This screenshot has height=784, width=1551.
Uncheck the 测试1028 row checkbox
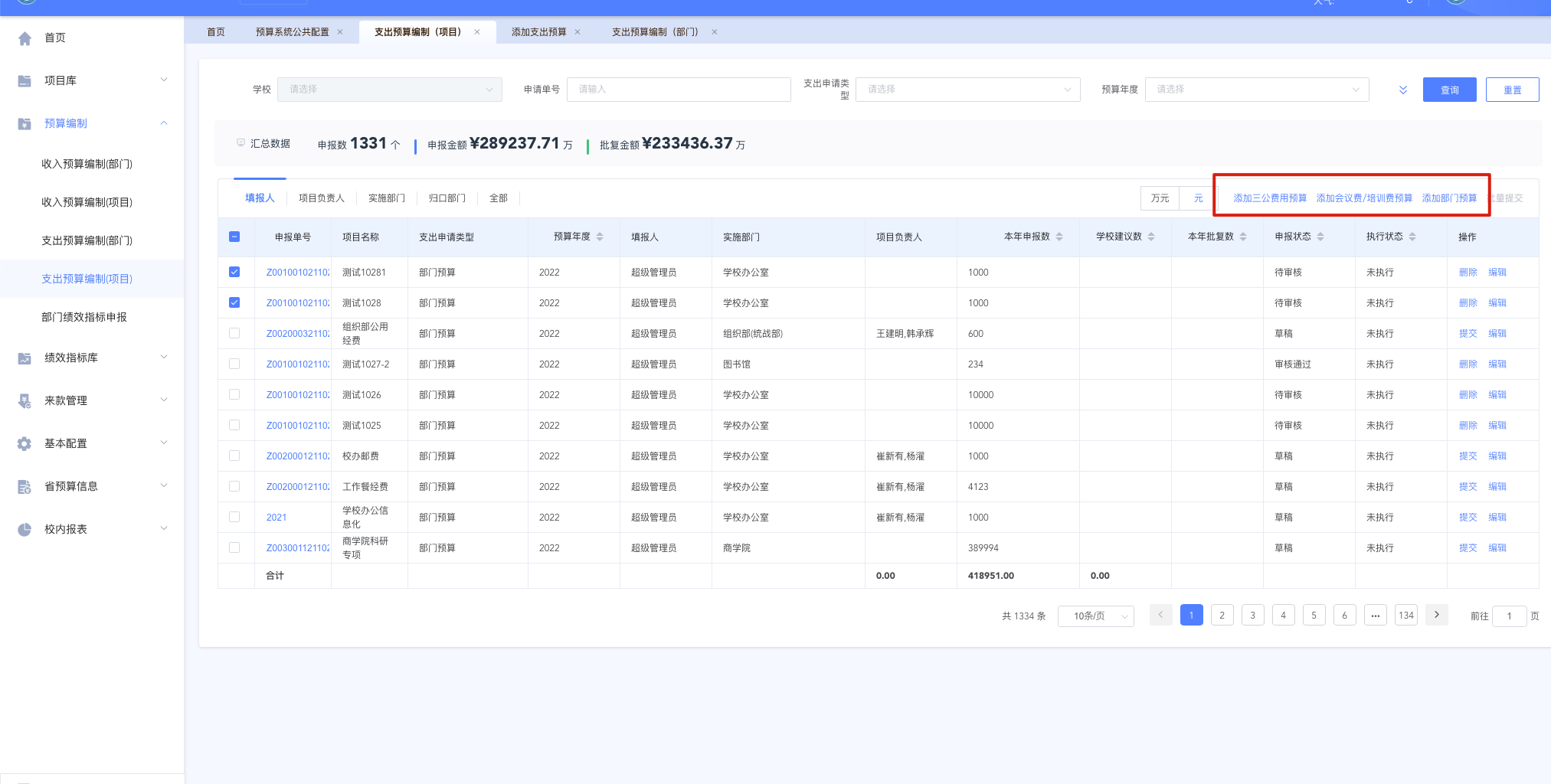(x=234, y=303)
